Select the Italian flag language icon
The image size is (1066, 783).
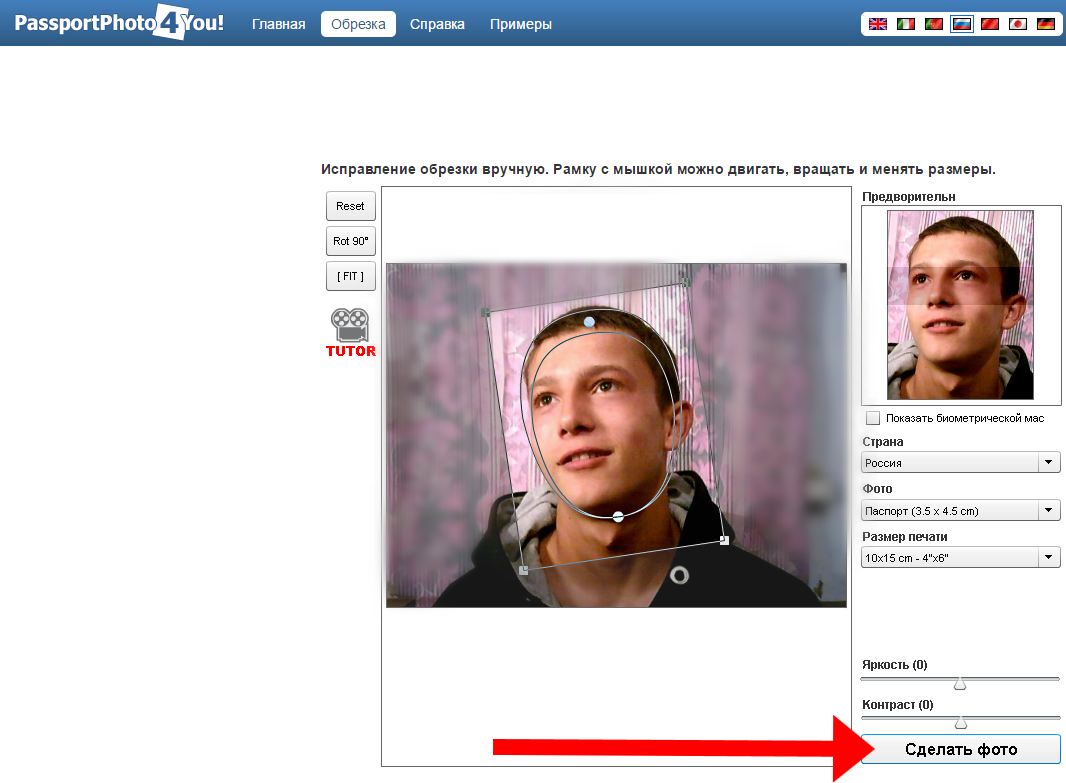(906, 24)
